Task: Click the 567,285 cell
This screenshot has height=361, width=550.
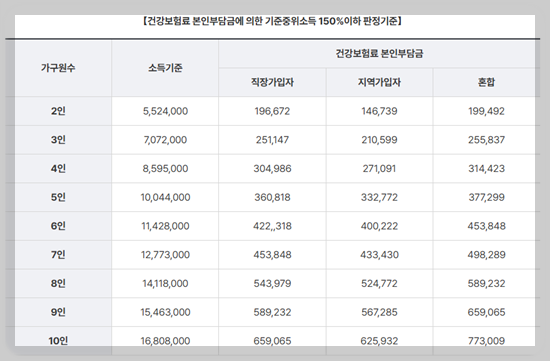Action: pyautogui.click(x=380, y=313)
